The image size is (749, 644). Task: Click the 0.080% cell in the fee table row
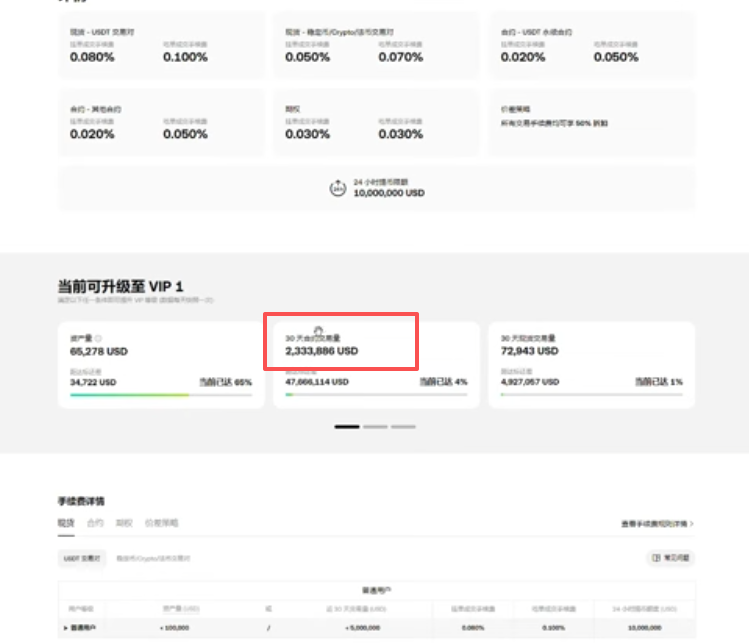[x=473, y=628]
